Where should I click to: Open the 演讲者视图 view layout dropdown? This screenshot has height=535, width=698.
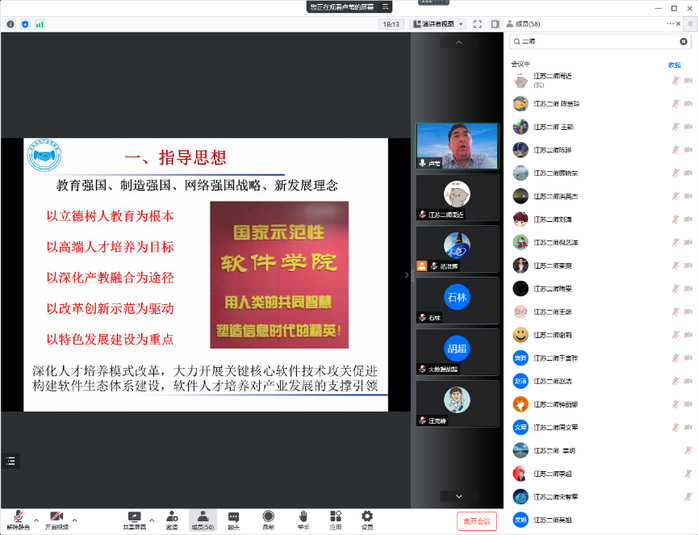[438, 24]
